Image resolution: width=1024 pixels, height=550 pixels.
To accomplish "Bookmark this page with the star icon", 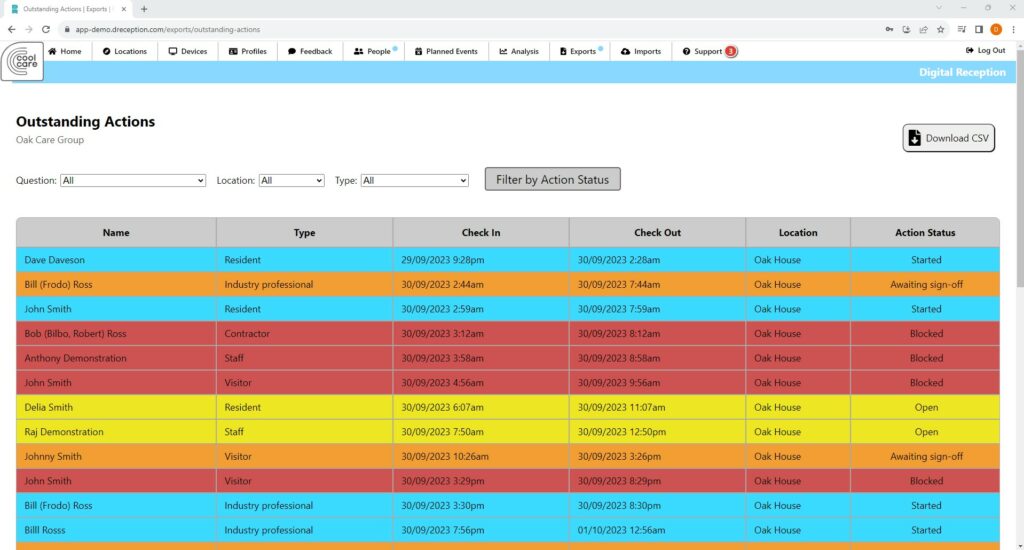I will (940, 30).
